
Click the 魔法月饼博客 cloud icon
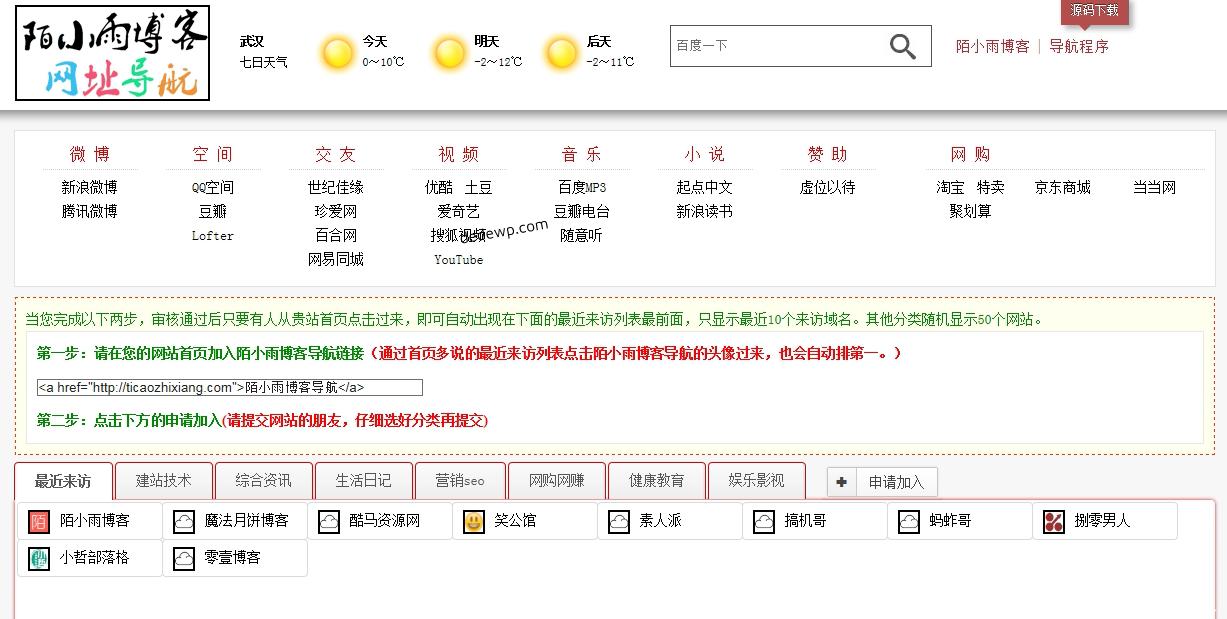[x=184, y=521]
